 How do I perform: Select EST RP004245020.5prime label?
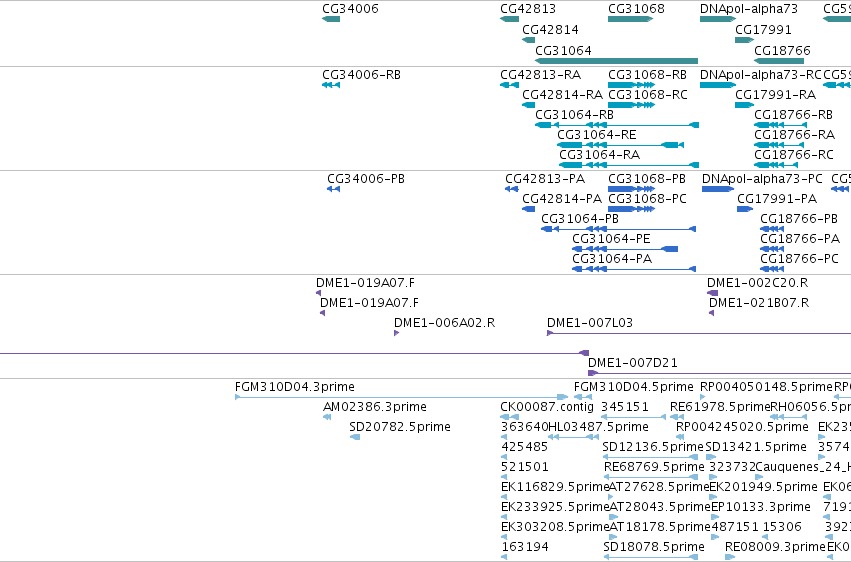(742, 427)
